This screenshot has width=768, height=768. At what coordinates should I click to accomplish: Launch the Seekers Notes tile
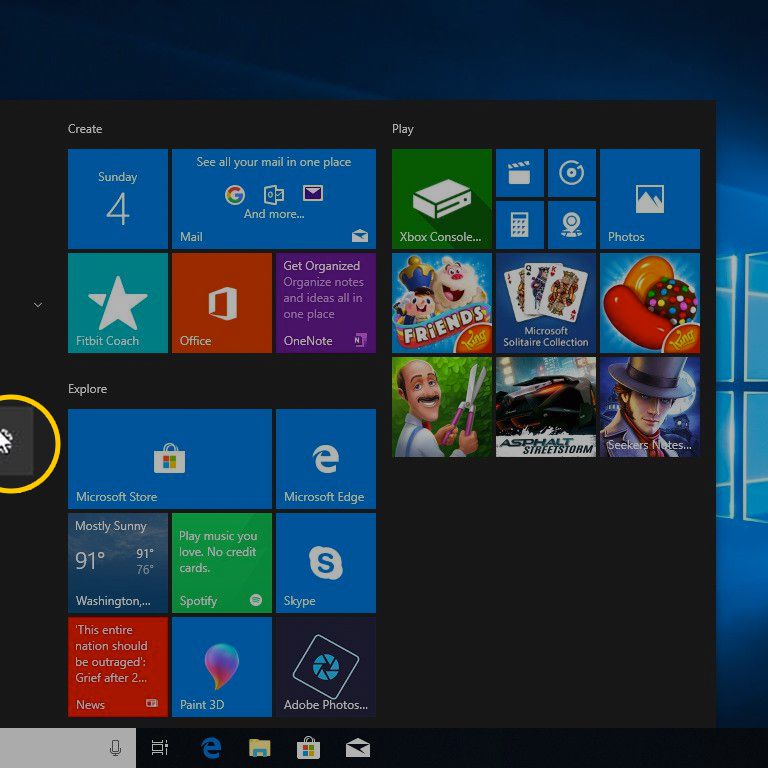[x=649, y=407]
